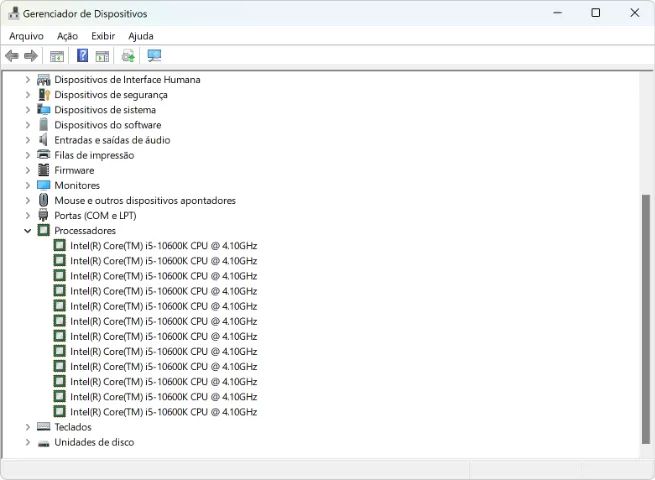Minimize the Gerenciador de Dispositivos window
Viewport: 655px width, 480px height.
557,13
